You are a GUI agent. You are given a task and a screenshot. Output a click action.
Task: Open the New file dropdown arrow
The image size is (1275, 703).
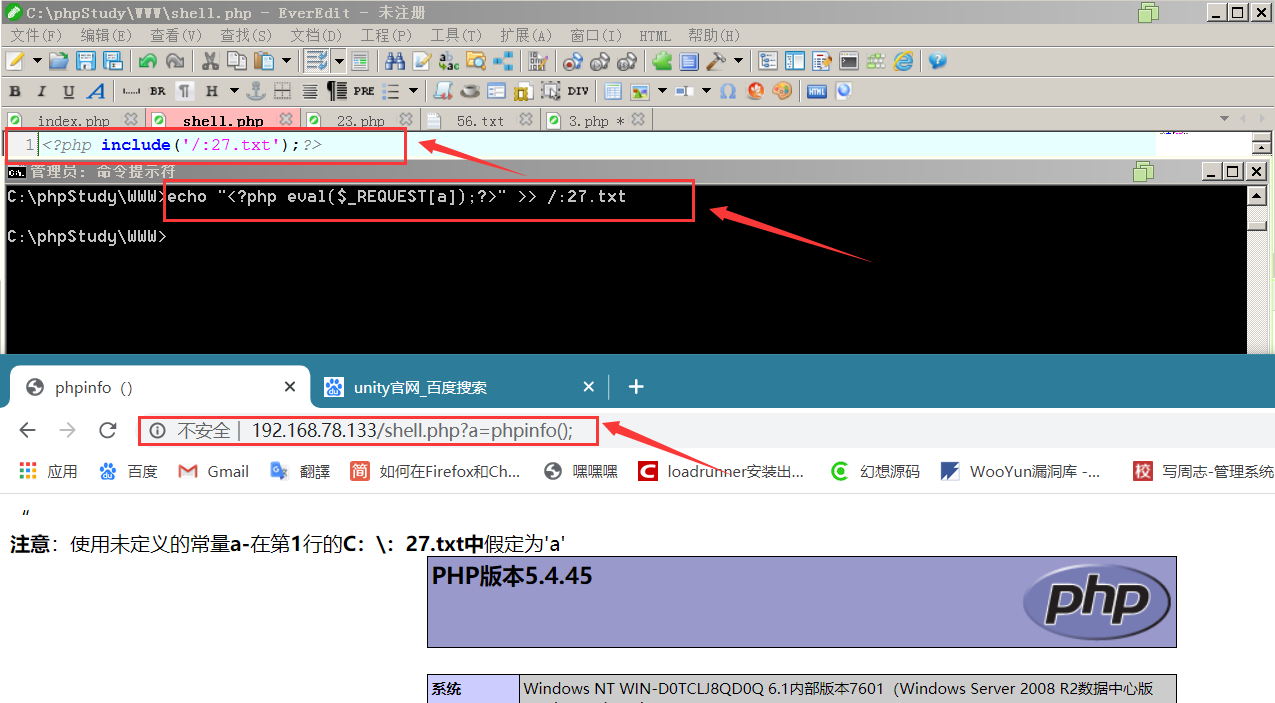point(37,61)
